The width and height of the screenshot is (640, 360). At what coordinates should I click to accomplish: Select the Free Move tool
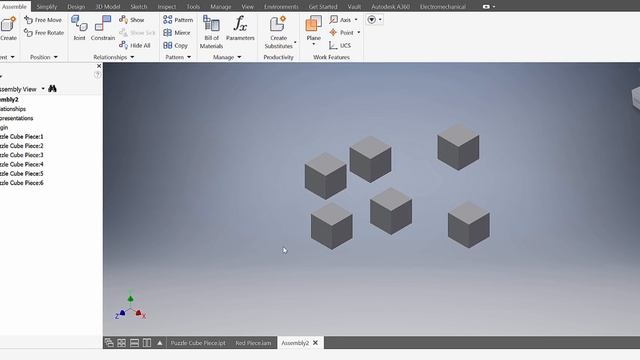click(x=43, y=20)
